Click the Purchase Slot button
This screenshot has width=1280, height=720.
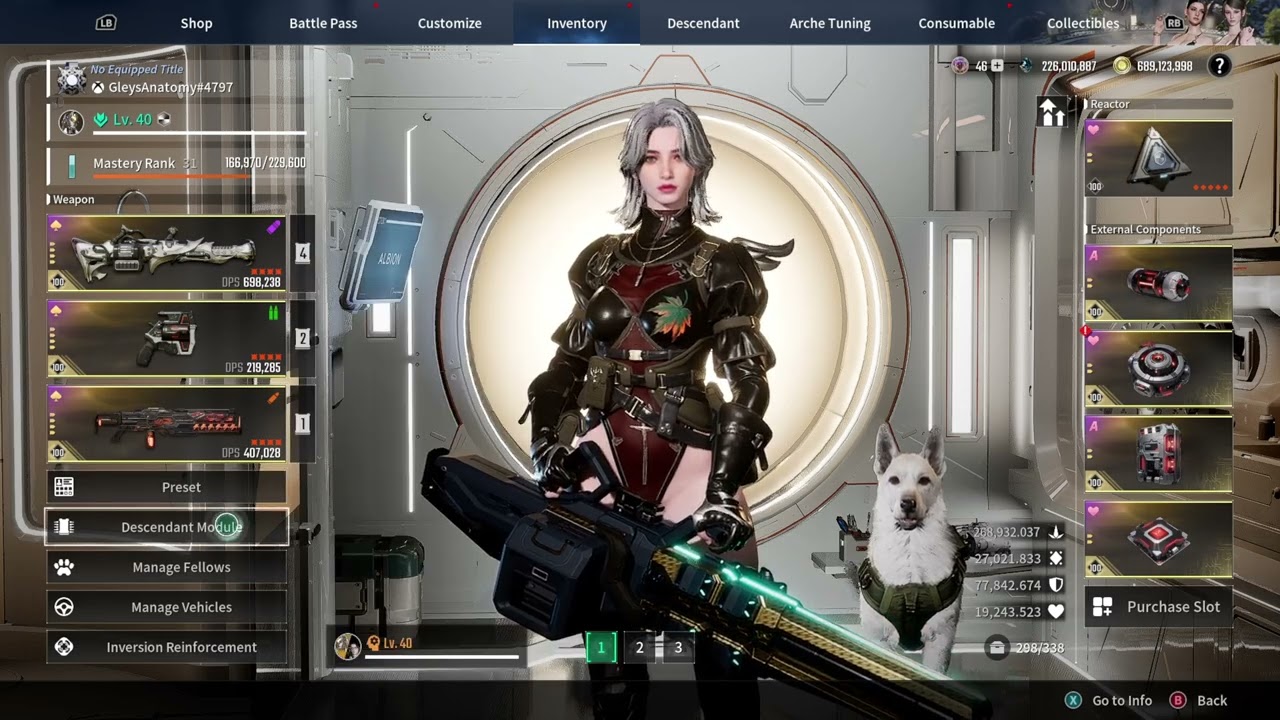tap(1158, 607)
